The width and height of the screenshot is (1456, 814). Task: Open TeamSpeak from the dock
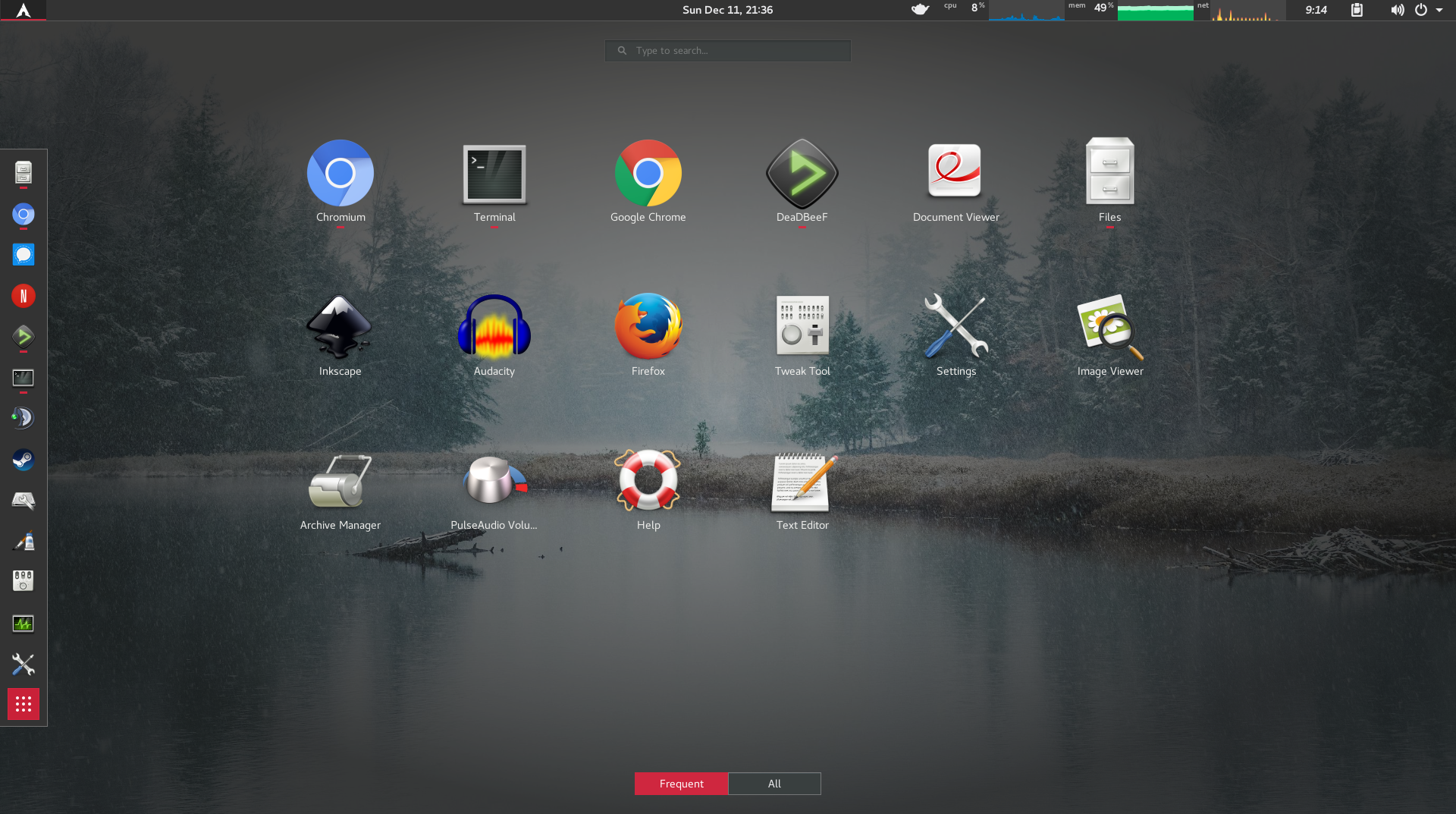tap(24, 418)
